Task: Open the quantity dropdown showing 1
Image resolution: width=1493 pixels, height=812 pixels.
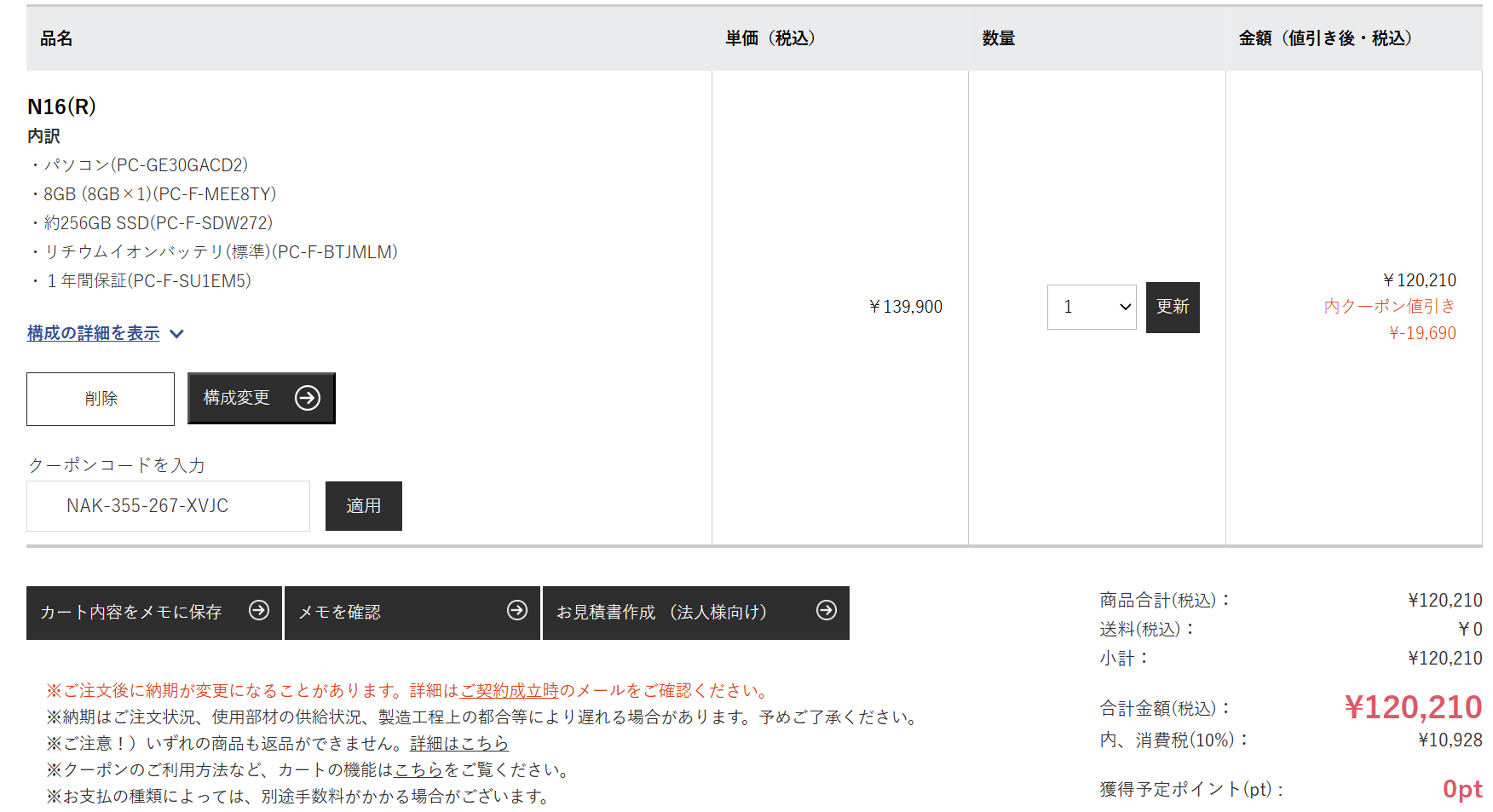Action: click(1092, 307)
